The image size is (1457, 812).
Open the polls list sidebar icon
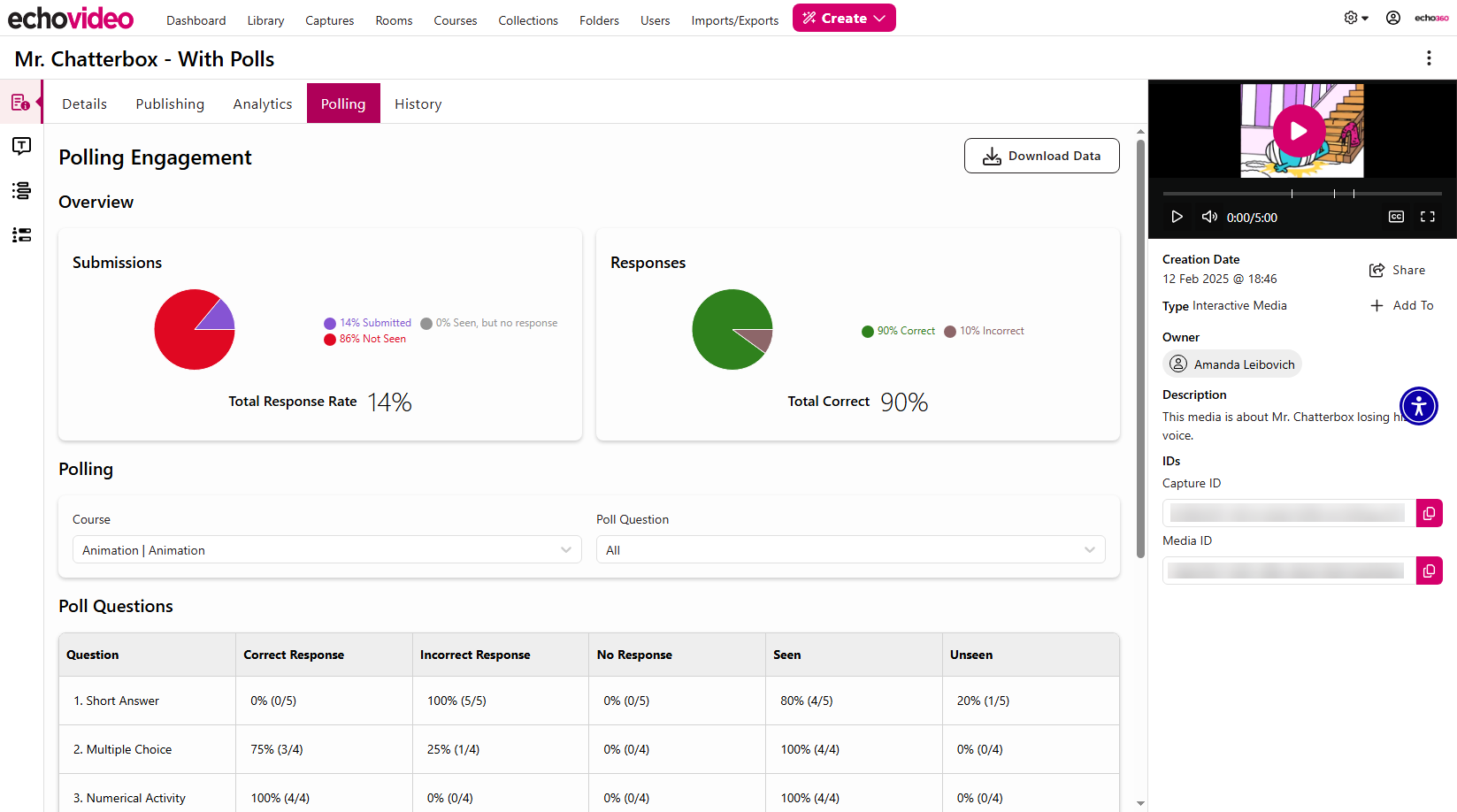click(21, 234)
